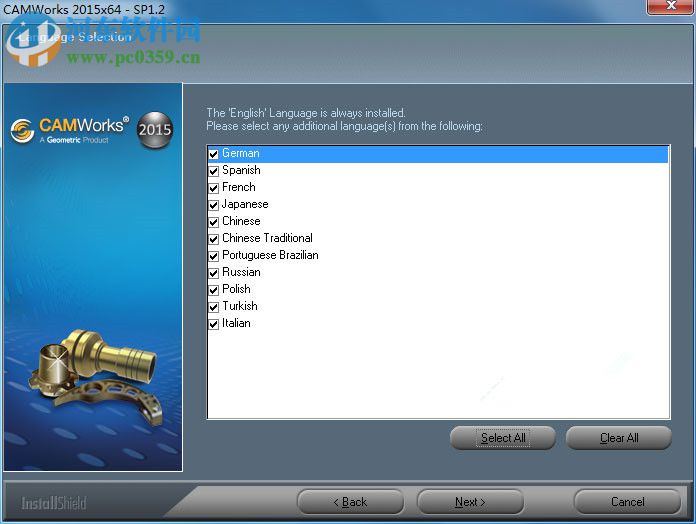
Task: Go to previous step with Back
Action: [350, 502]
